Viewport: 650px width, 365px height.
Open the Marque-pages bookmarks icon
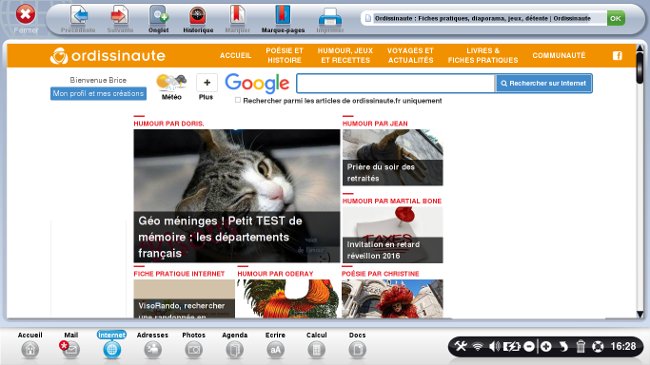[x=283, y=19]
